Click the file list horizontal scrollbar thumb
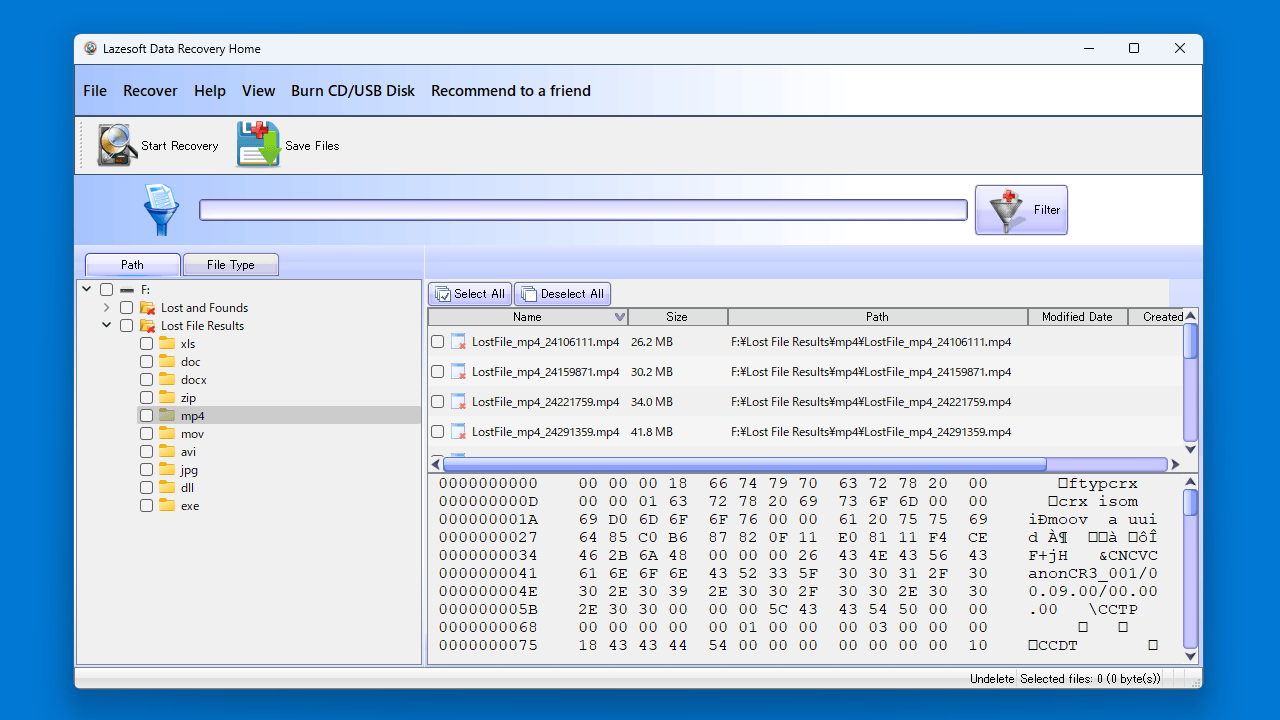Viewport: 1280px width, 720px height. click(x=745, y=465)
